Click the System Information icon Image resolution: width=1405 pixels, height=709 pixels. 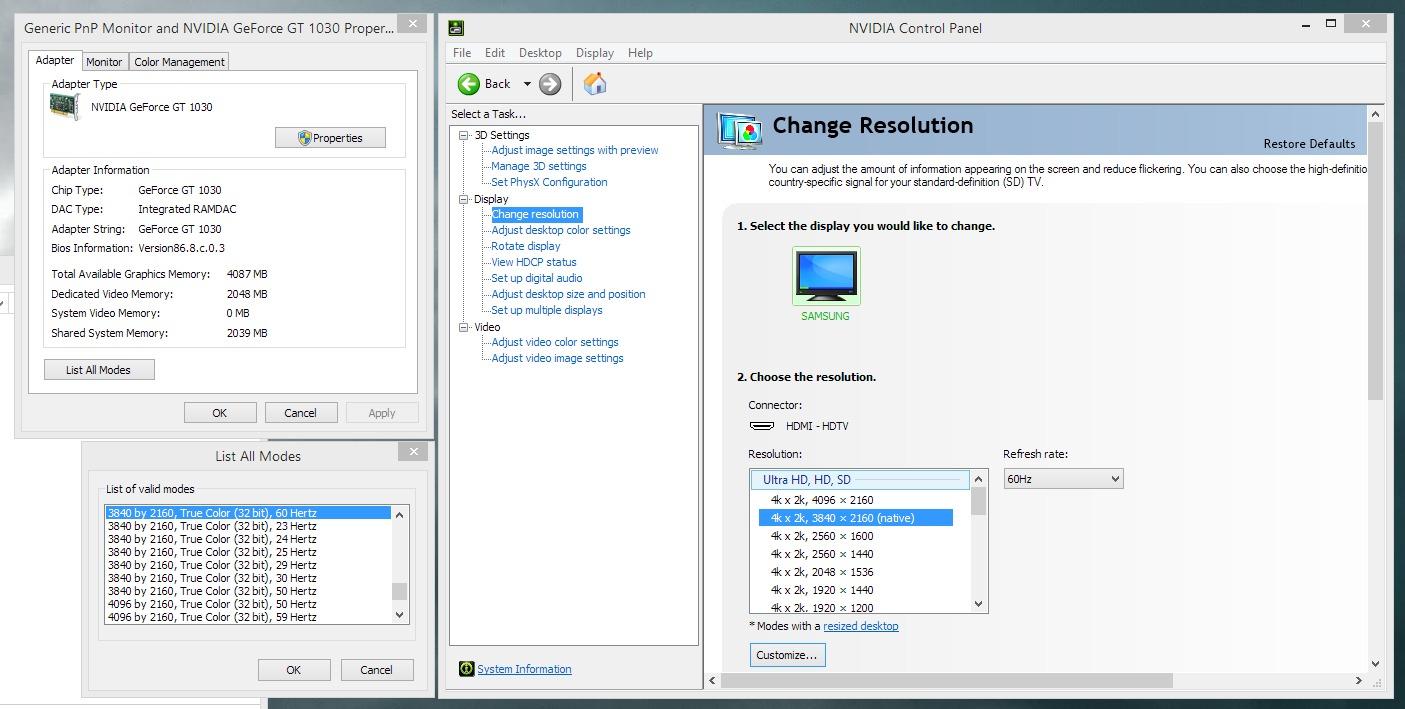click(x=466, y=669)
